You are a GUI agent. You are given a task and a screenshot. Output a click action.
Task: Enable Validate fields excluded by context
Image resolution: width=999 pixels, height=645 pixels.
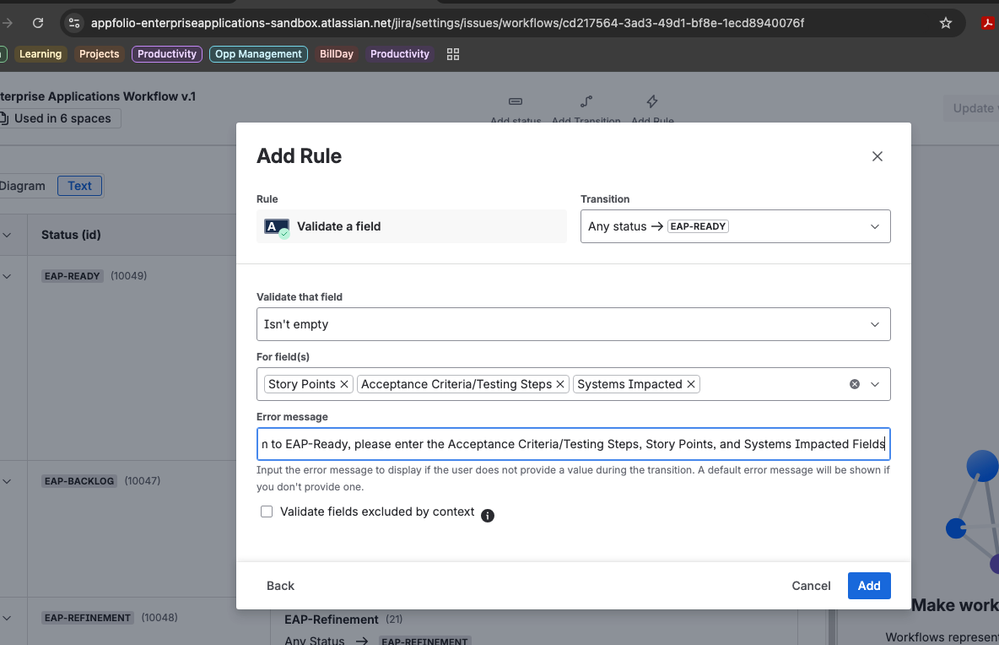pos(266,511)
